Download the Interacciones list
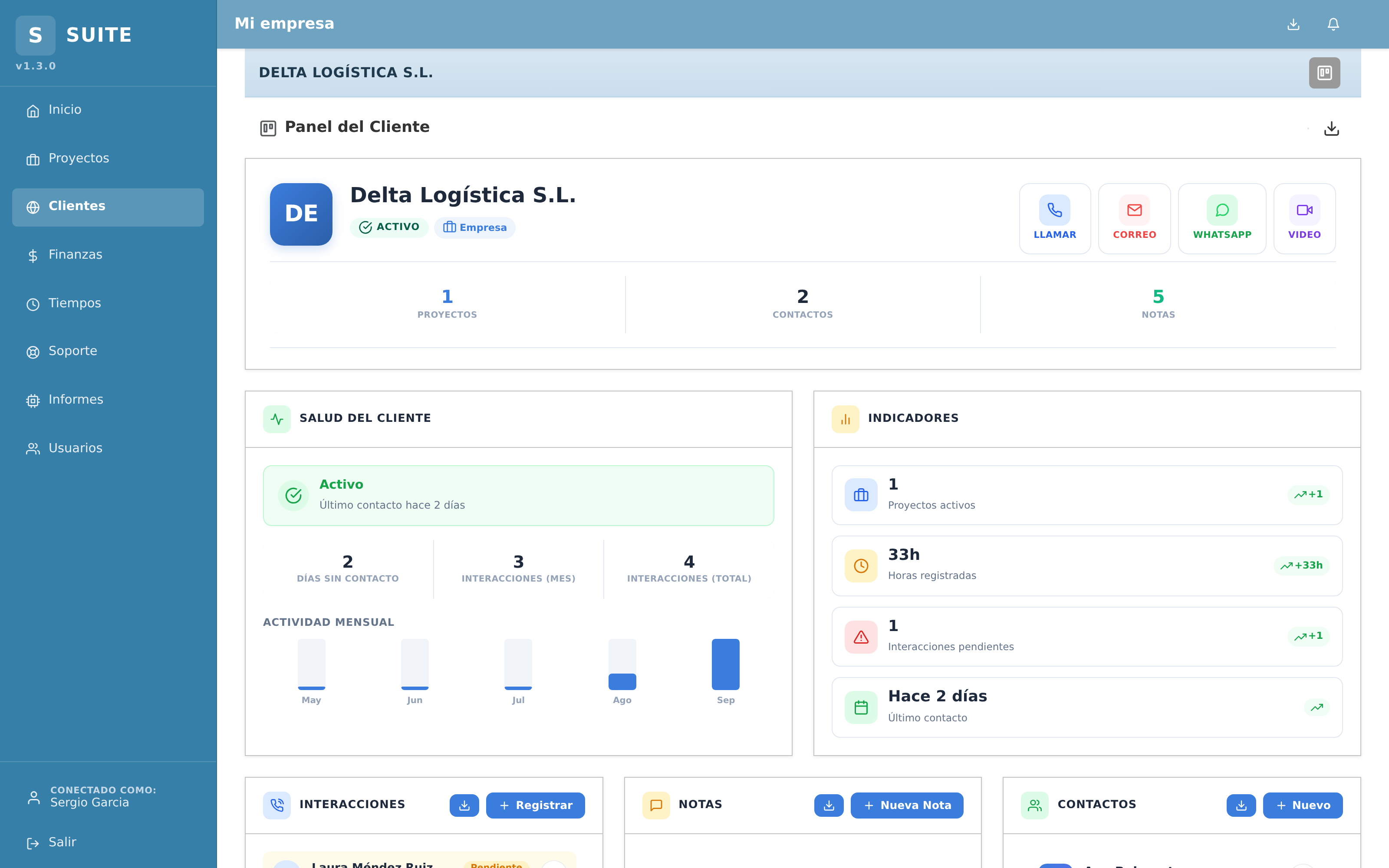 [464, 806]
